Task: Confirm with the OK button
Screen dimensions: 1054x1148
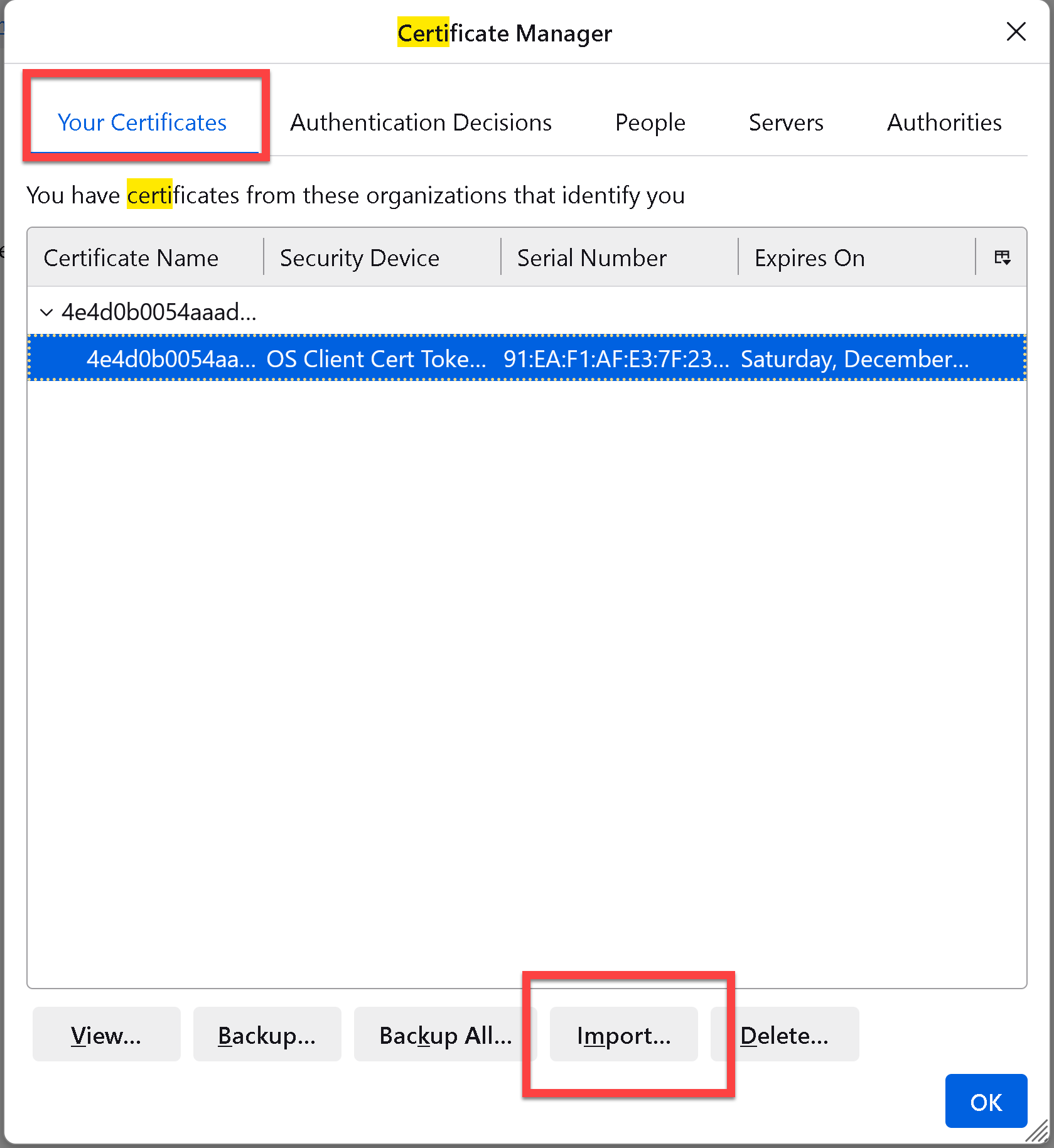Action: click(986, 1102)
